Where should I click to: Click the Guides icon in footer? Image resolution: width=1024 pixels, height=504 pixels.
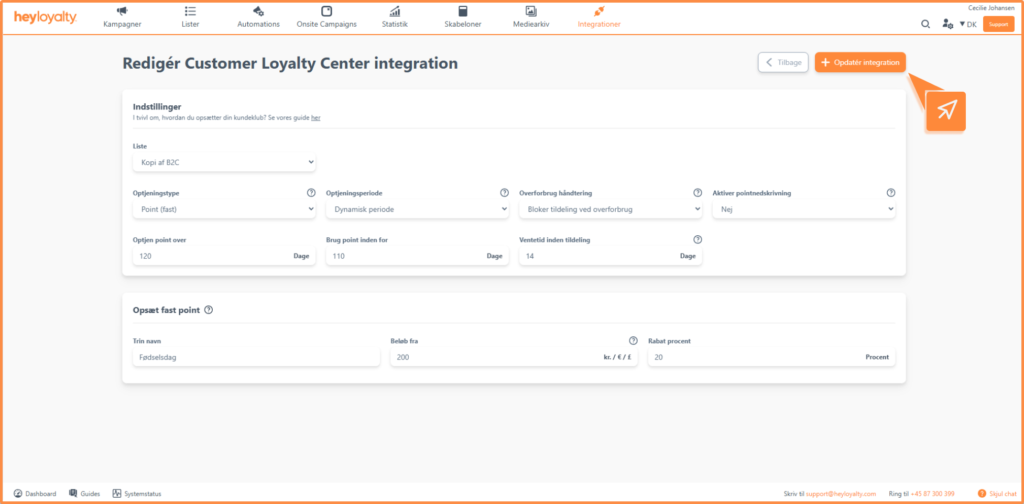[73, 494]
